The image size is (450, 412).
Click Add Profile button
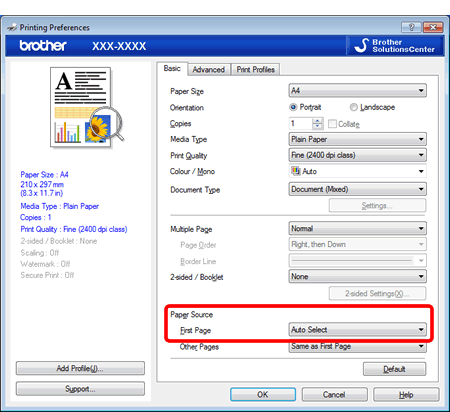[x=80, y=368]
